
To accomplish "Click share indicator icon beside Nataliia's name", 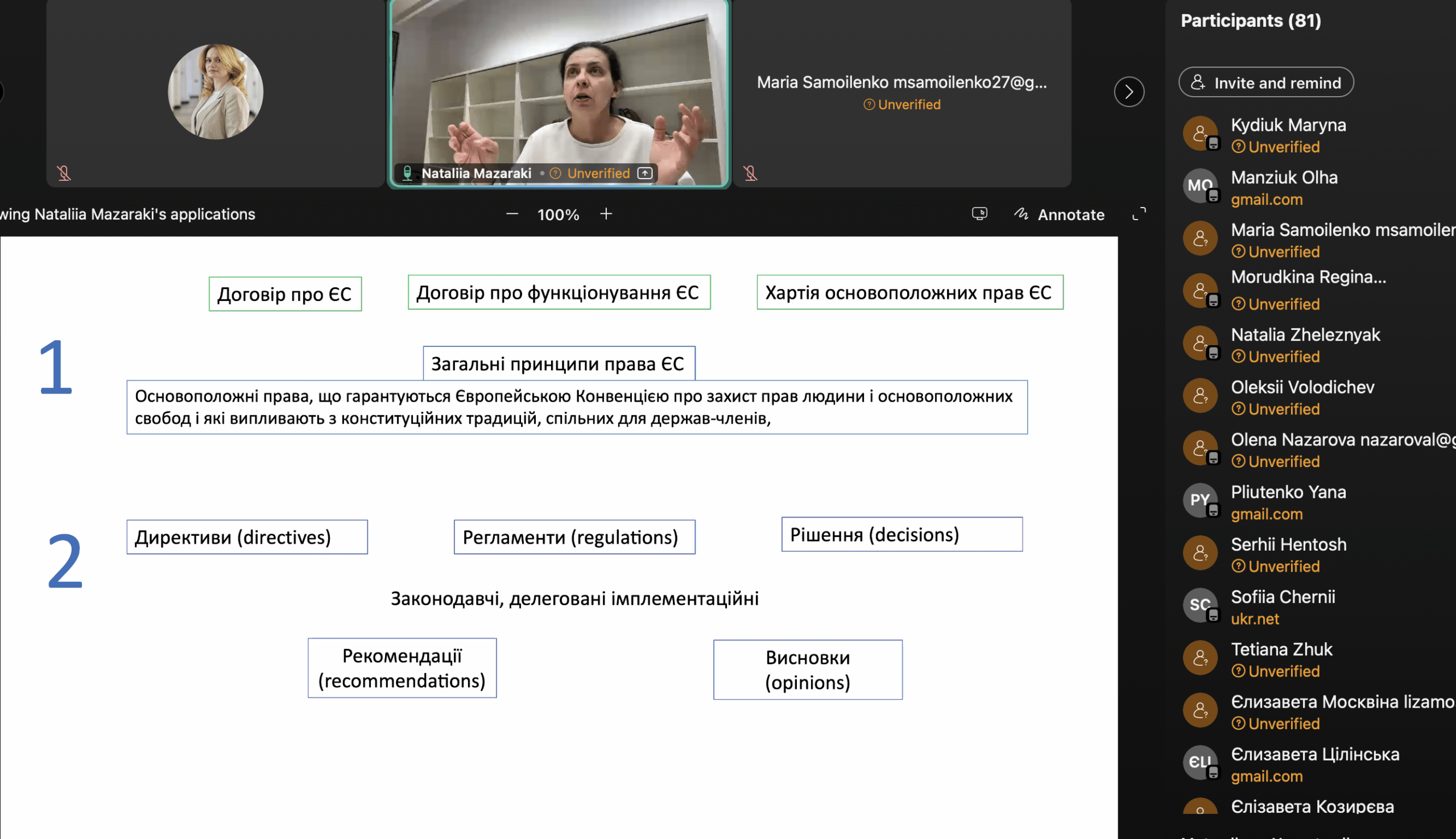I will 645,173.
